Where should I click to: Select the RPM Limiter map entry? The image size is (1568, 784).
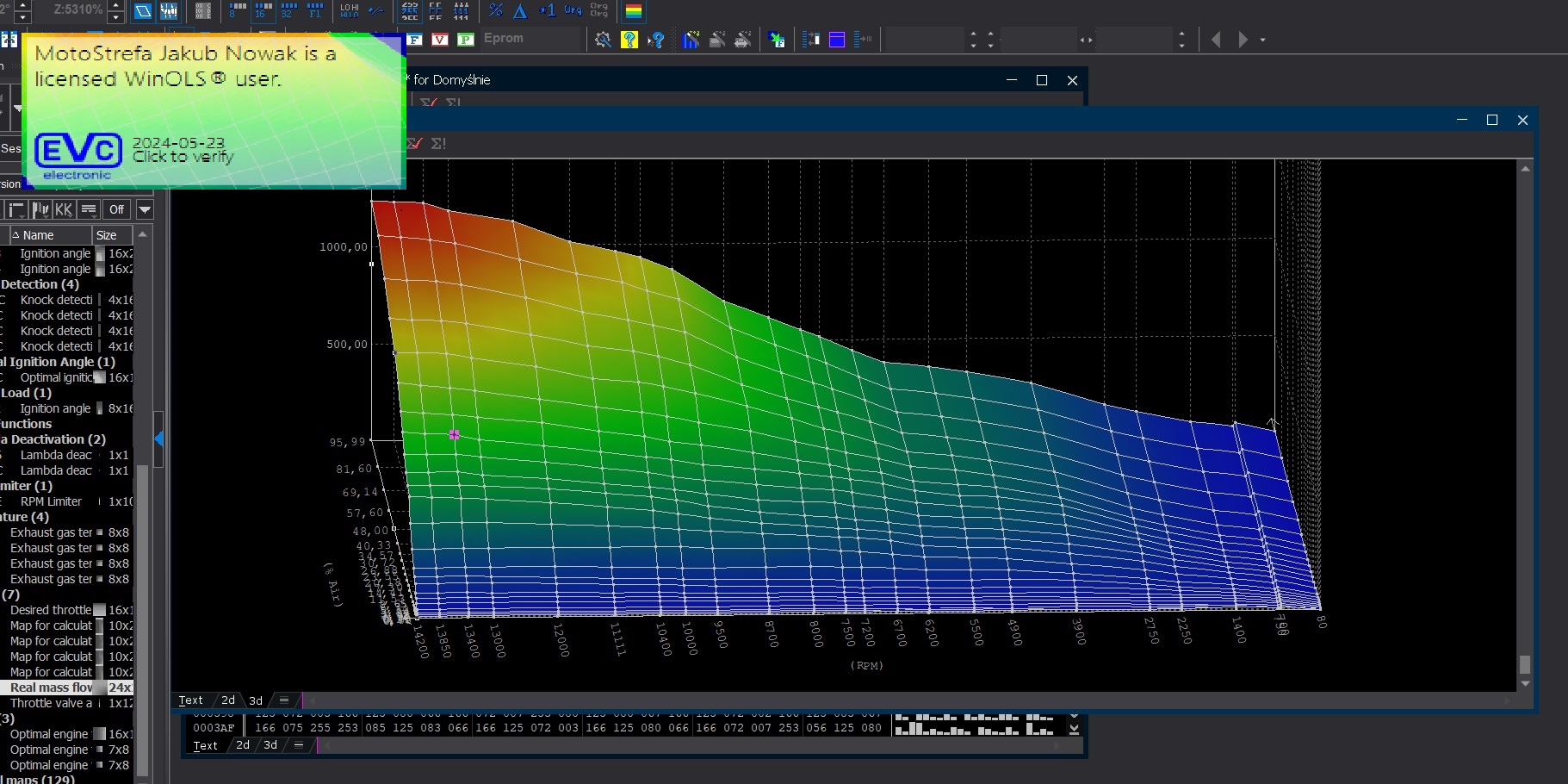[52, 501]
